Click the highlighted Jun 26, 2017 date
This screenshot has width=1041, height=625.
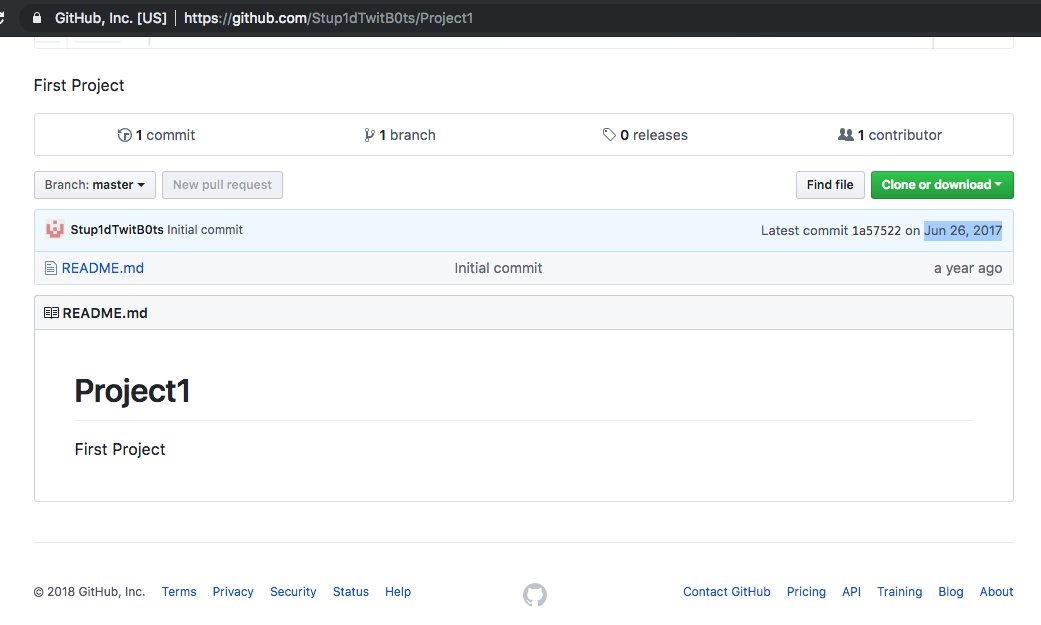(x=963, y=230)
